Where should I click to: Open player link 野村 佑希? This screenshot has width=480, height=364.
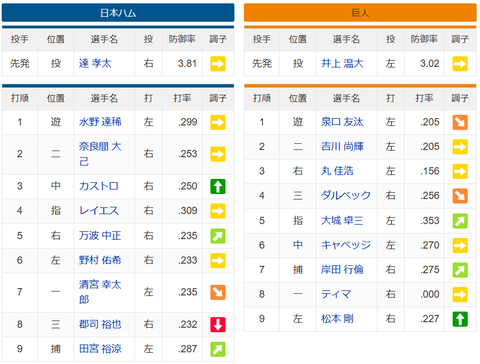point(100,260)
